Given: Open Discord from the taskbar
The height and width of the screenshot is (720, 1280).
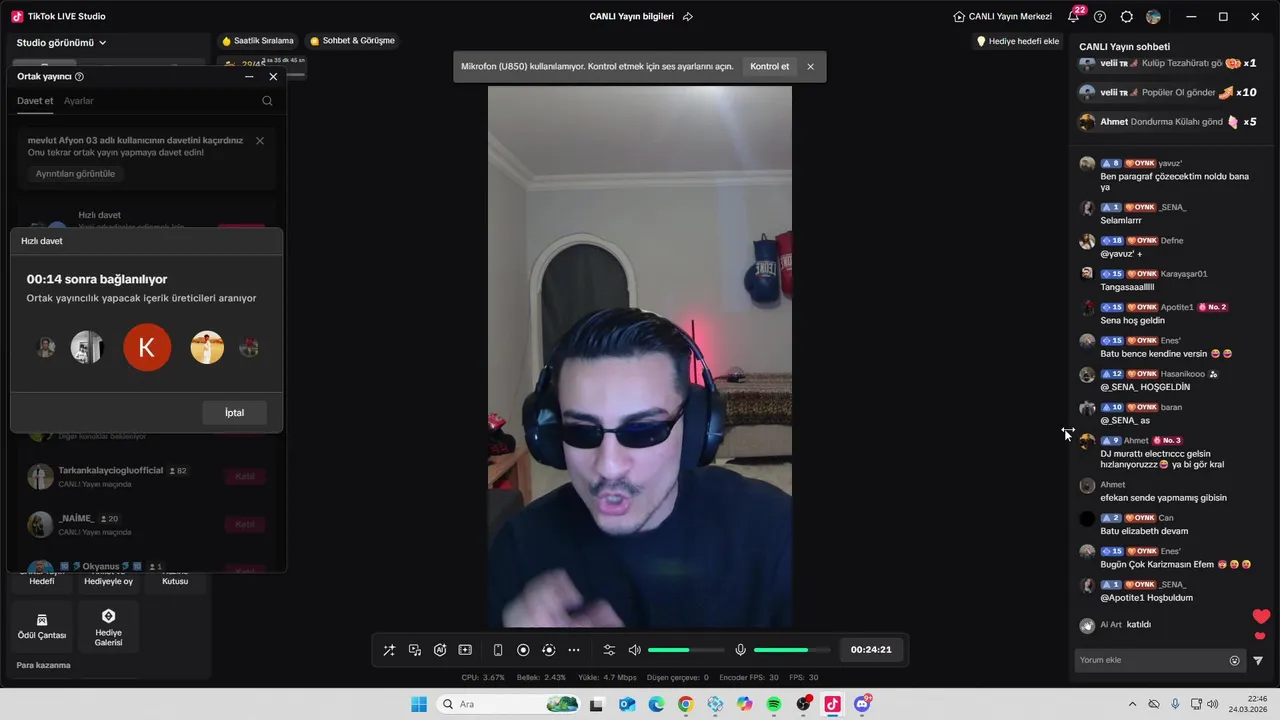Looking at the screenshot, I should tap(863, 704).
